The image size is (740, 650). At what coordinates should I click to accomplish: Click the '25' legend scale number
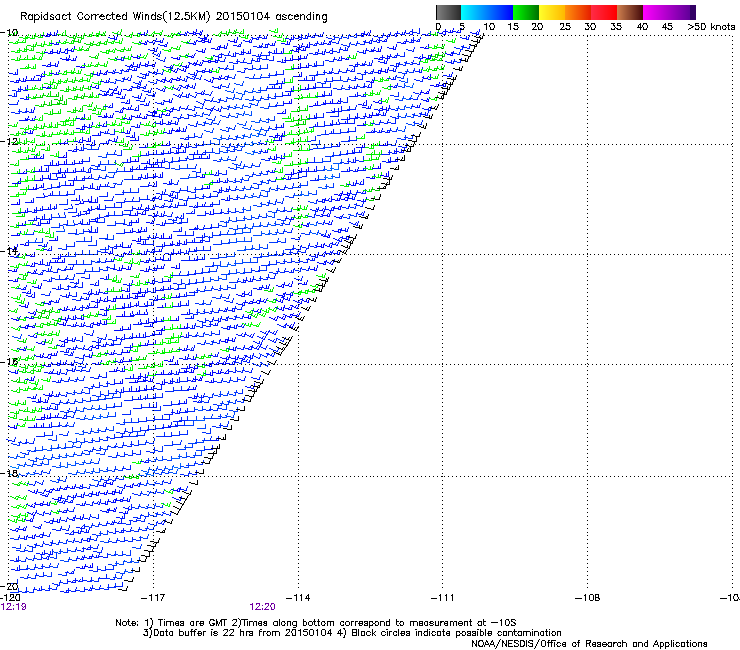pyautogui.click(x=565, y=27)
